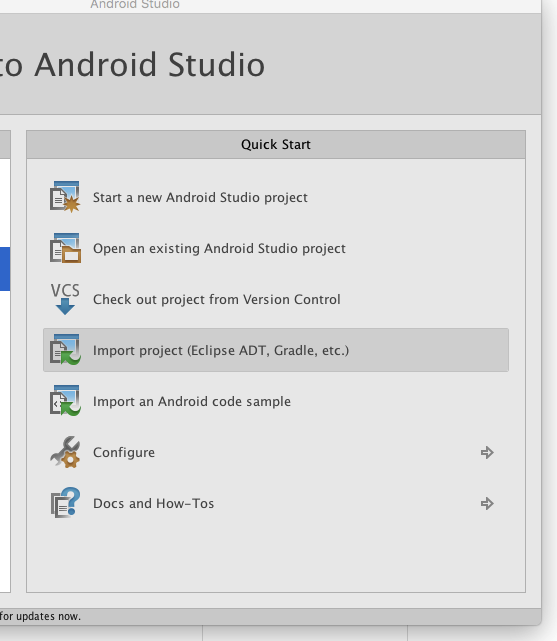Open the 'Docs and How-Tos' label
Viewport: 557px width, 641px height.
[154, 504]
